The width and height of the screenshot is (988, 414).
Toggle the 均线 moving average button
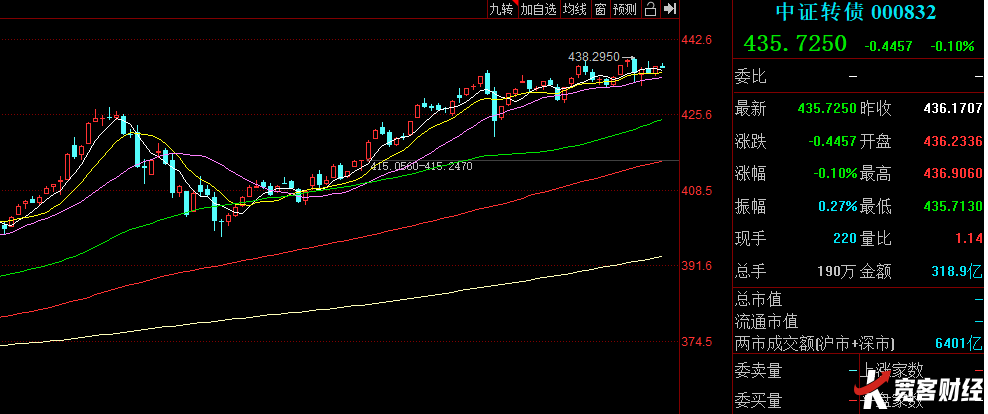[575, 9]
